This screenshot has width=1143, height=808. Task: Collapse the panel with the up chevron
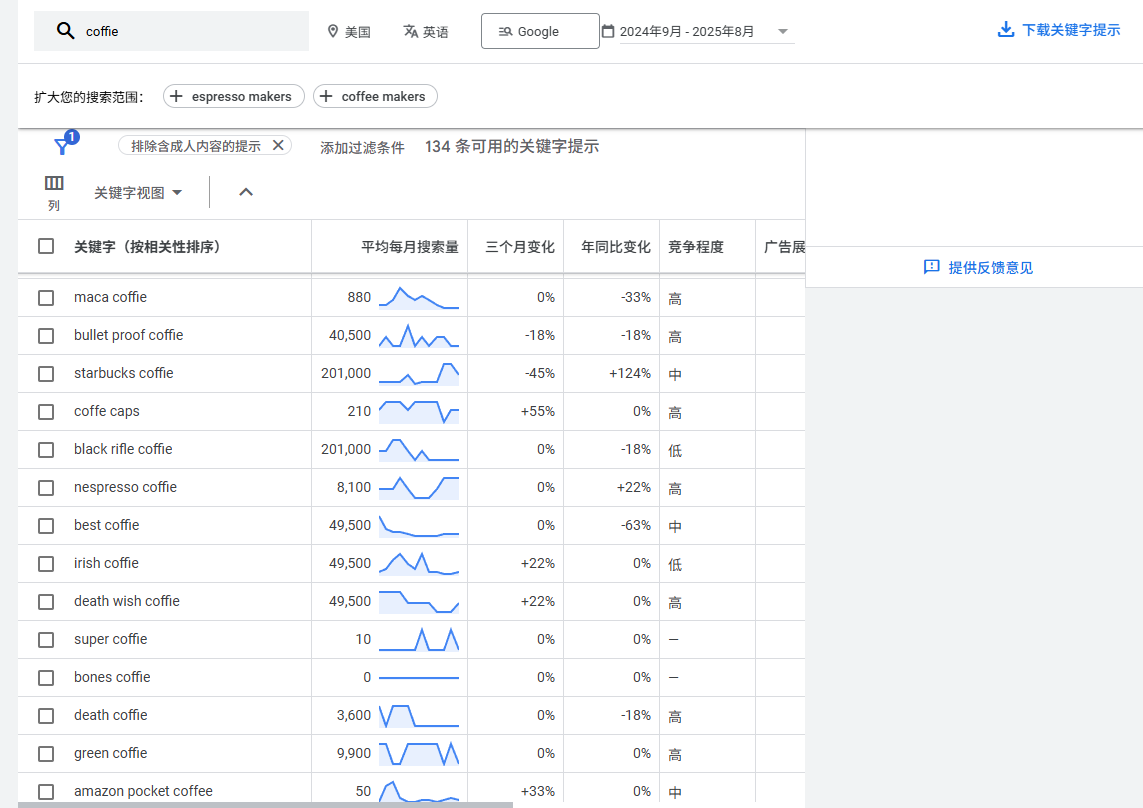[246, 192]
